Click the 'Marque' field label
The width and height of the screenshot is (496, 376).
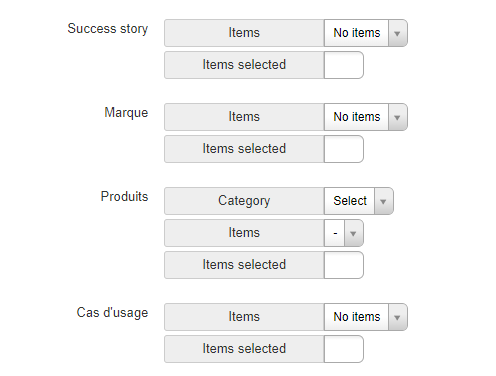[126, 113]
